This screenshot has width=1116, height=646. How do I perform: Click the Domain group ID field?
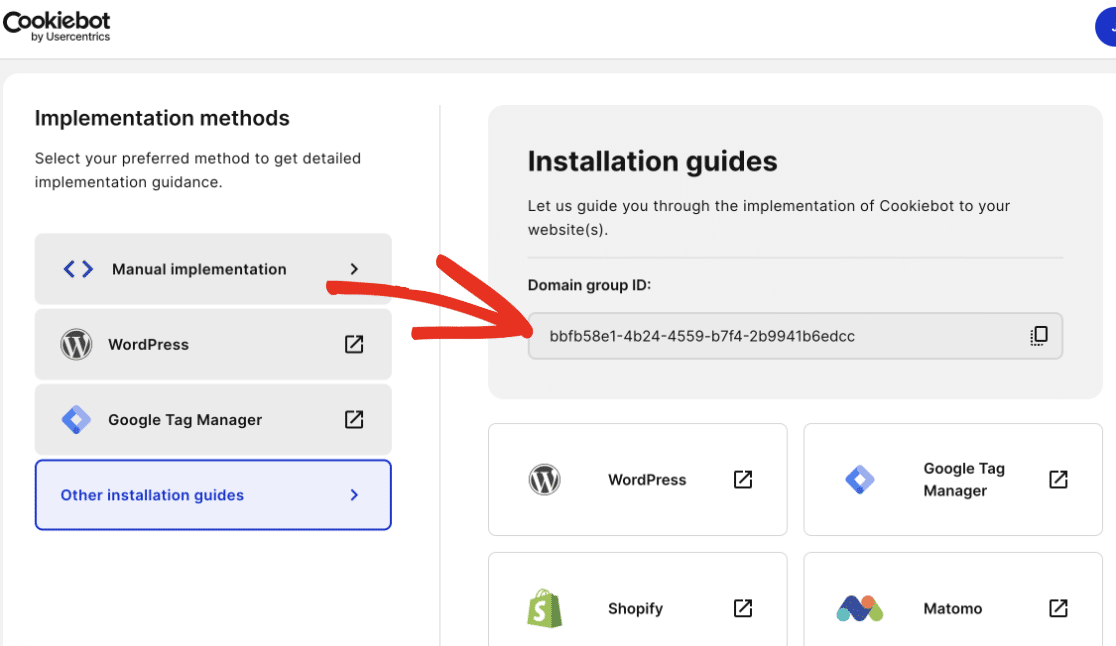point(795,336)
